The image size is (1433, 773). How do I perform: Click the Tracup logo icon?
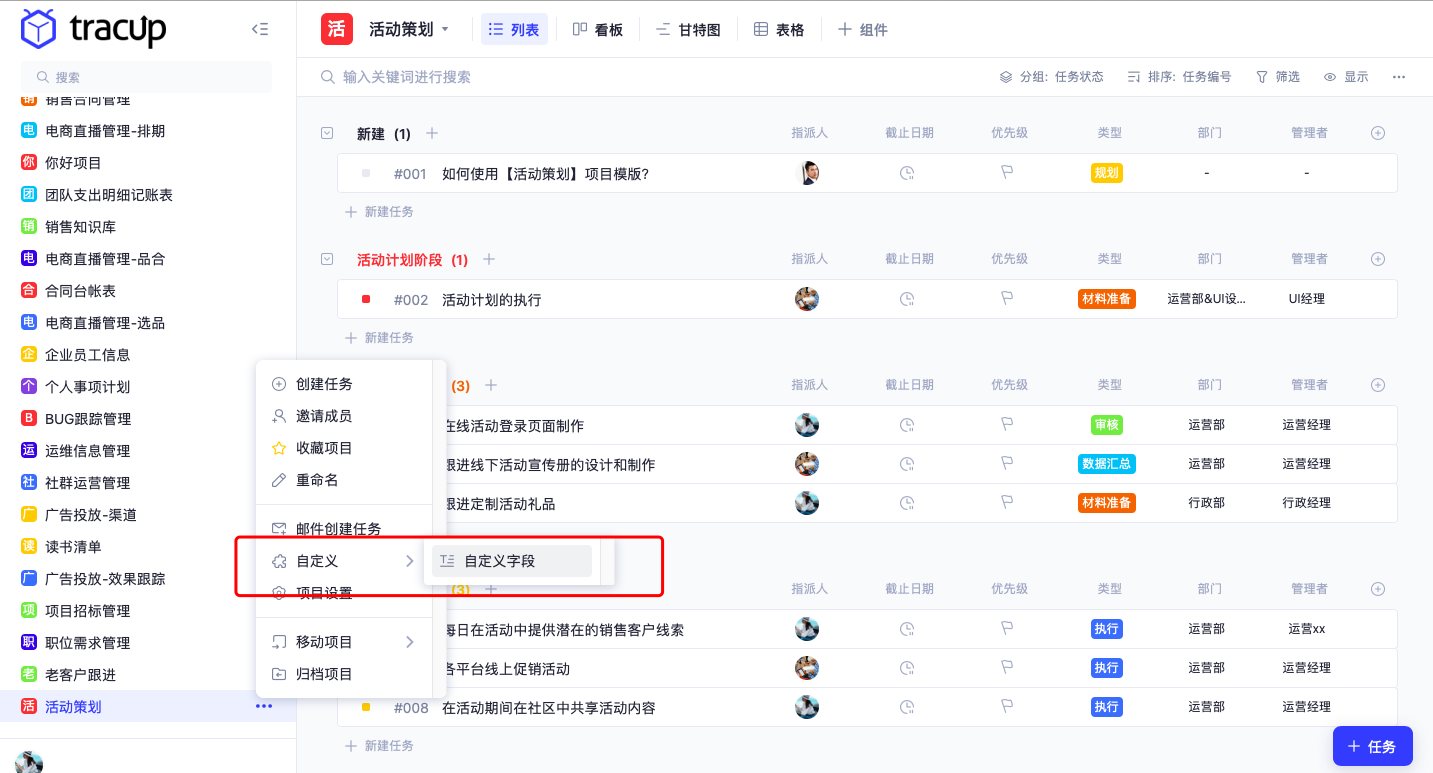(x=38, y=30)
